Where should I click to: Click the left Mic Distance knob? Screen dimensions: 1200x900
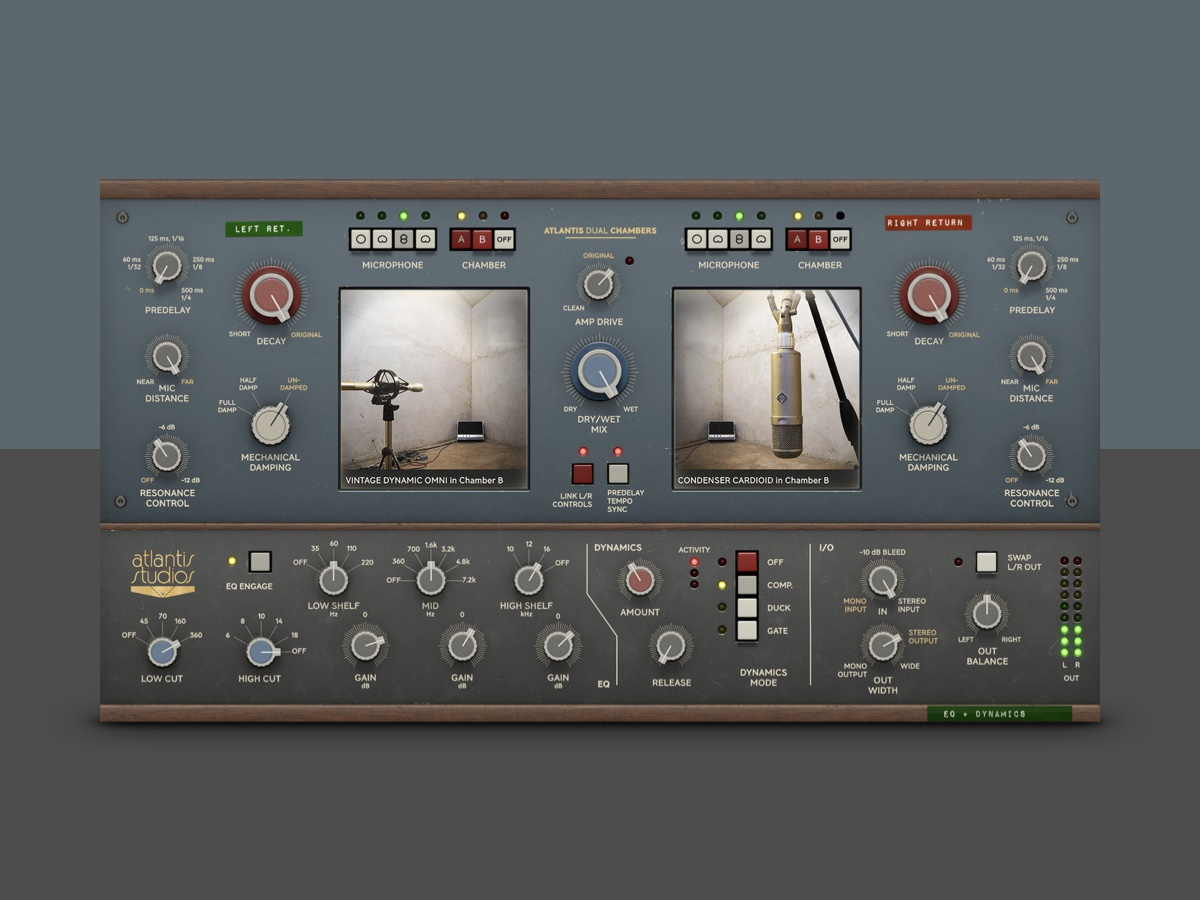(166, 356)
